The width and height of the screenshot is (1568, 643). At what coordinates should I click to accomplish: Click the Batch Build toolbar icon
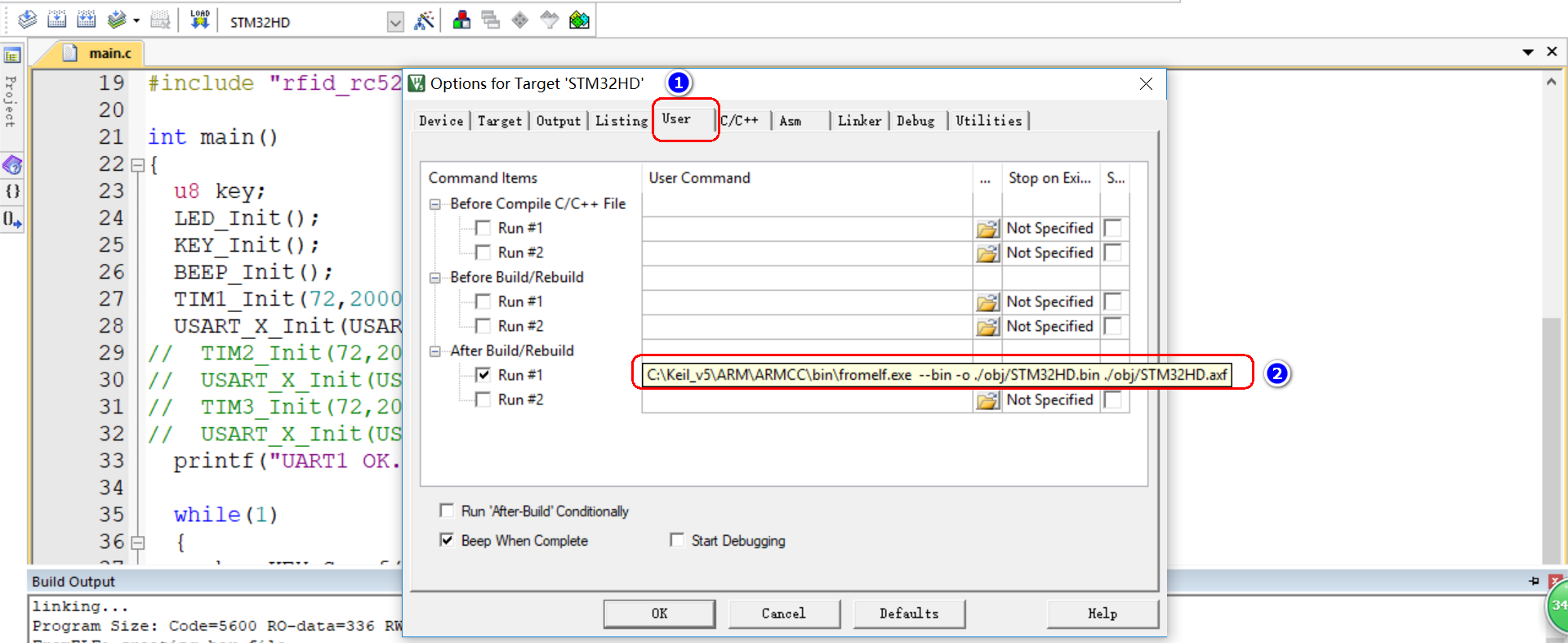118,20
